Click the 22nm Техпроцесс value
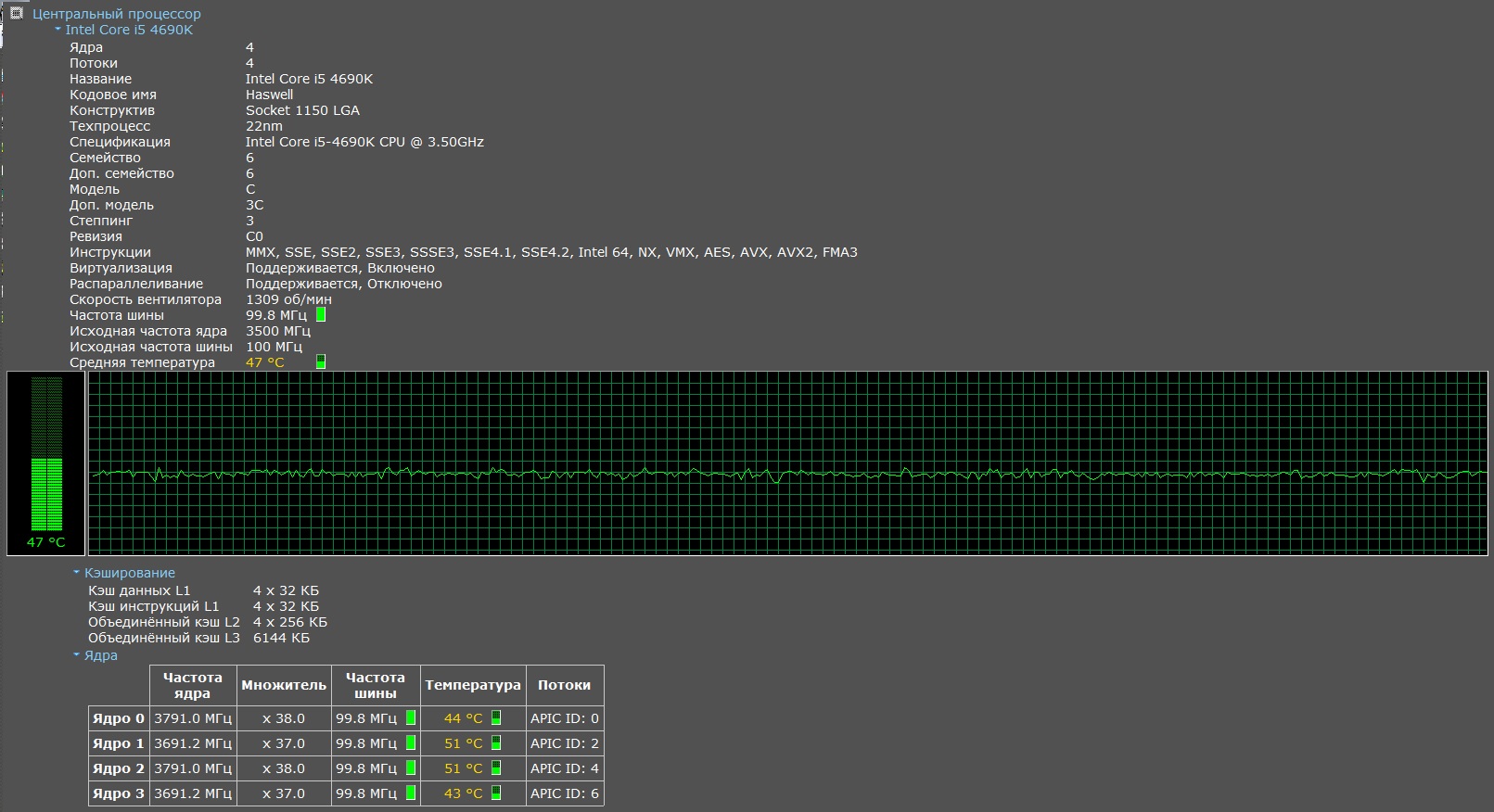Image resolution: width=1494 pixels, height=812 pixels. pos(264,126)
